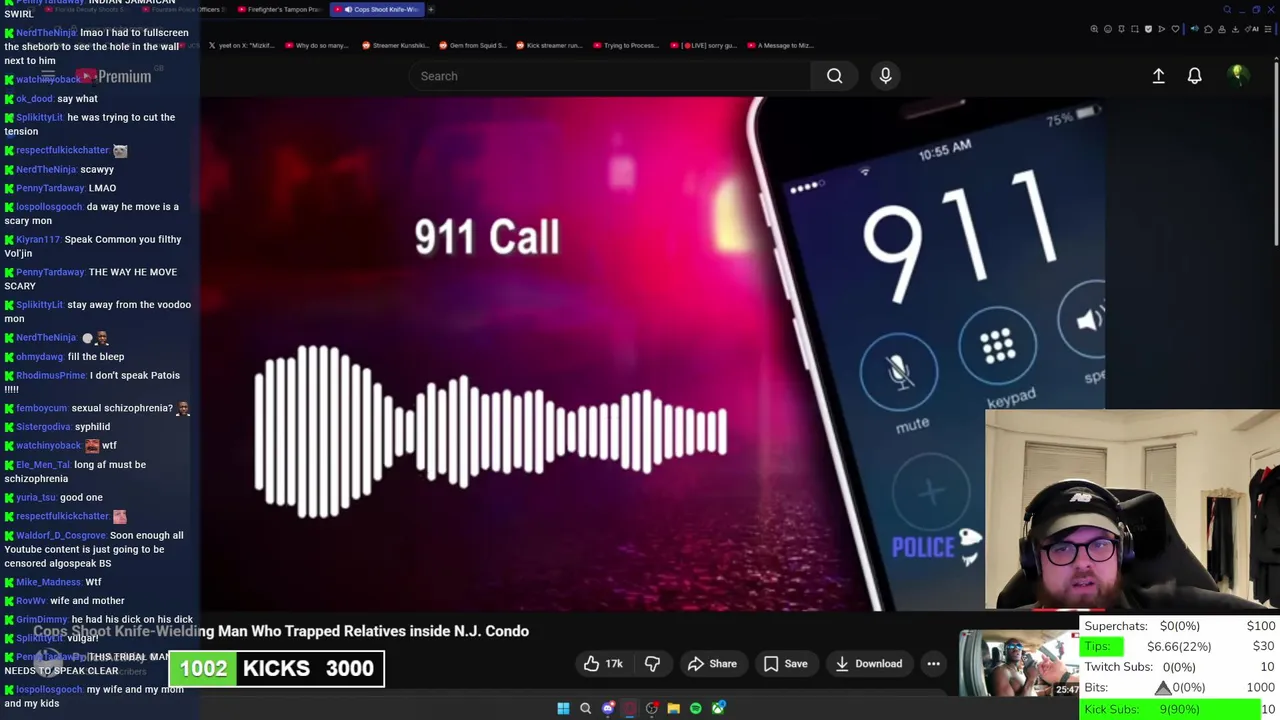Viewport: 1280px width, 720px height.
Task: Open the Easy setup sliders menu
Action: [1267, 29]
